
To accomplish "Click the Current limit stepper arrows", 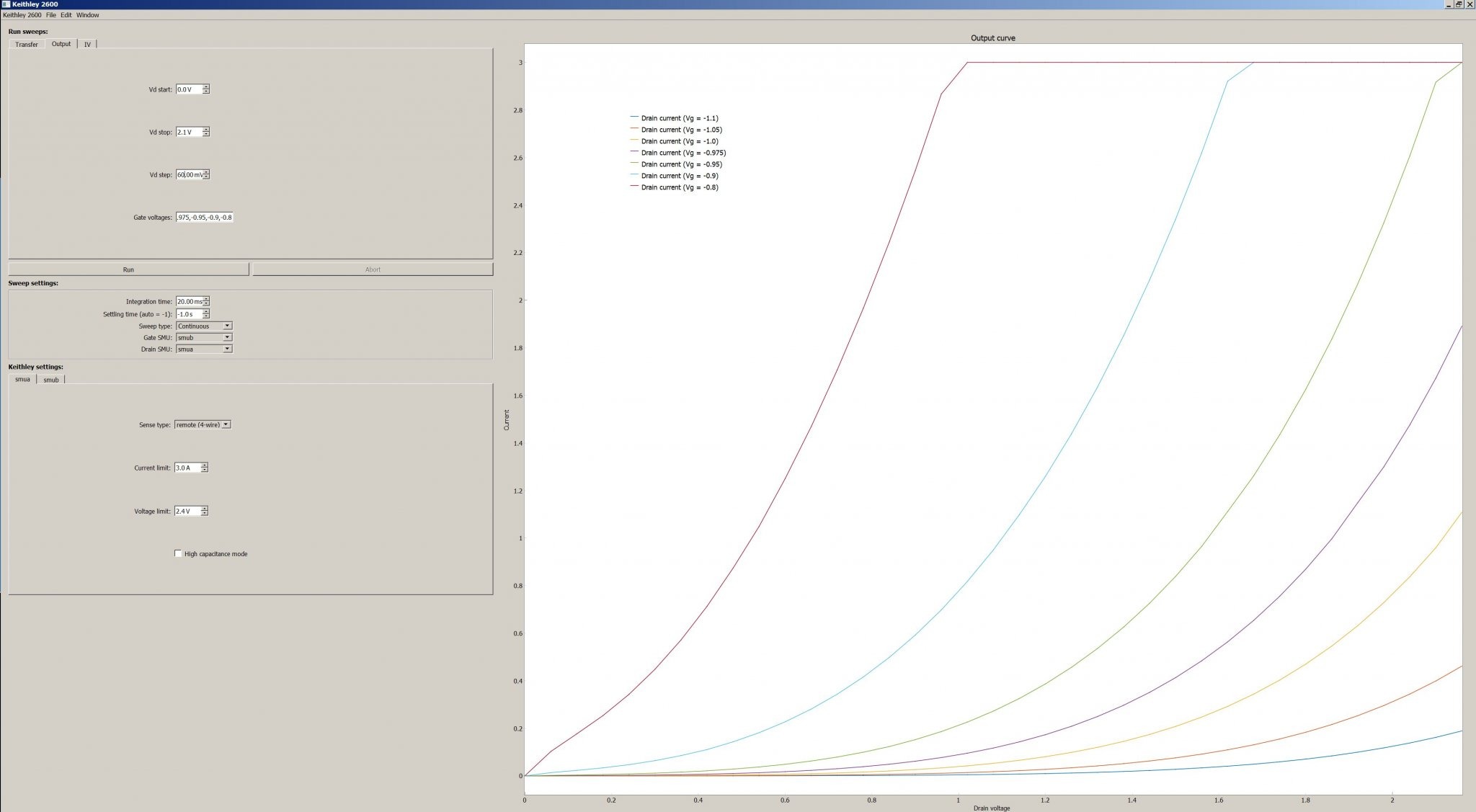I will coord(205,468).
